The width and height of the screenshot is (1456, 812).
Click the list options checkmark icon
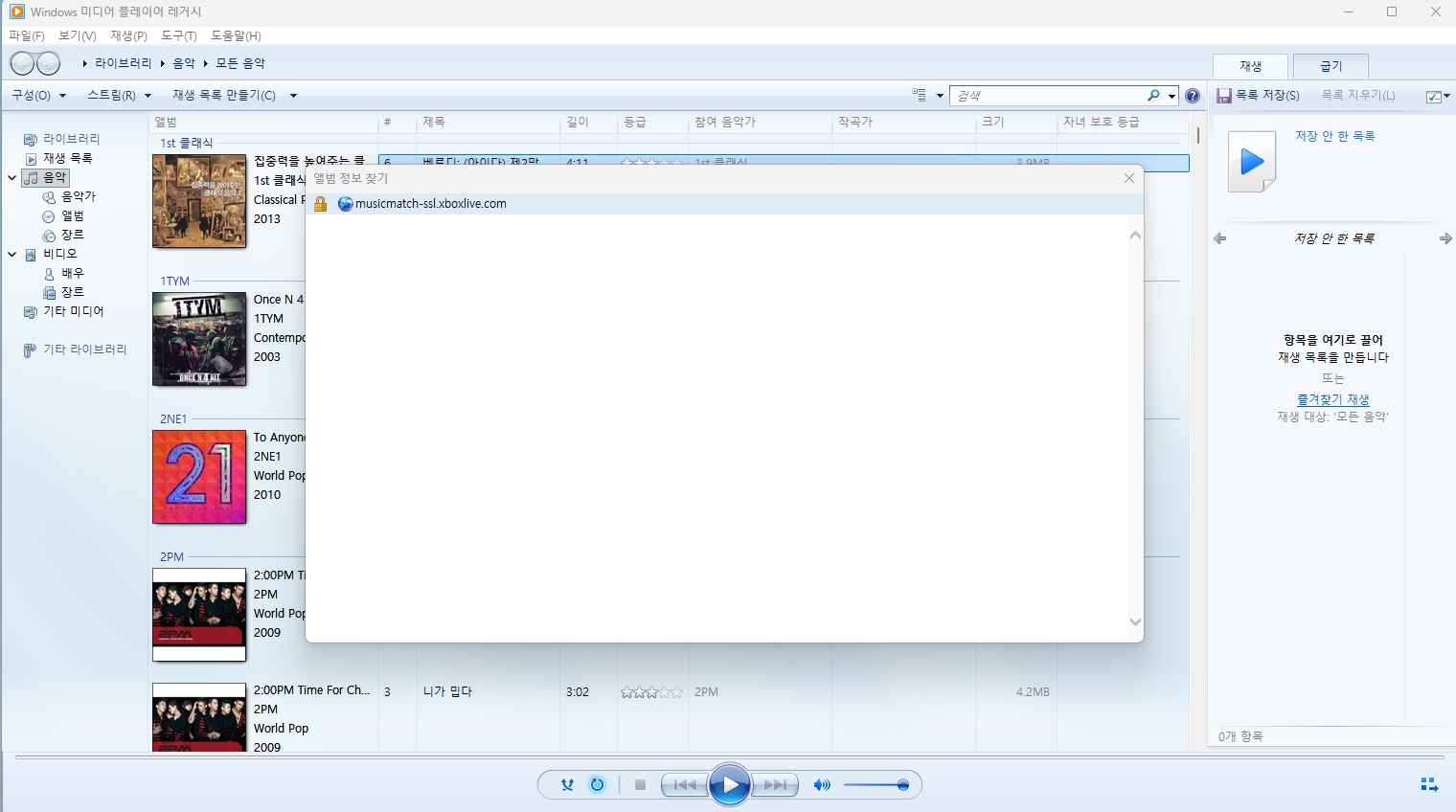[1434, 96]
